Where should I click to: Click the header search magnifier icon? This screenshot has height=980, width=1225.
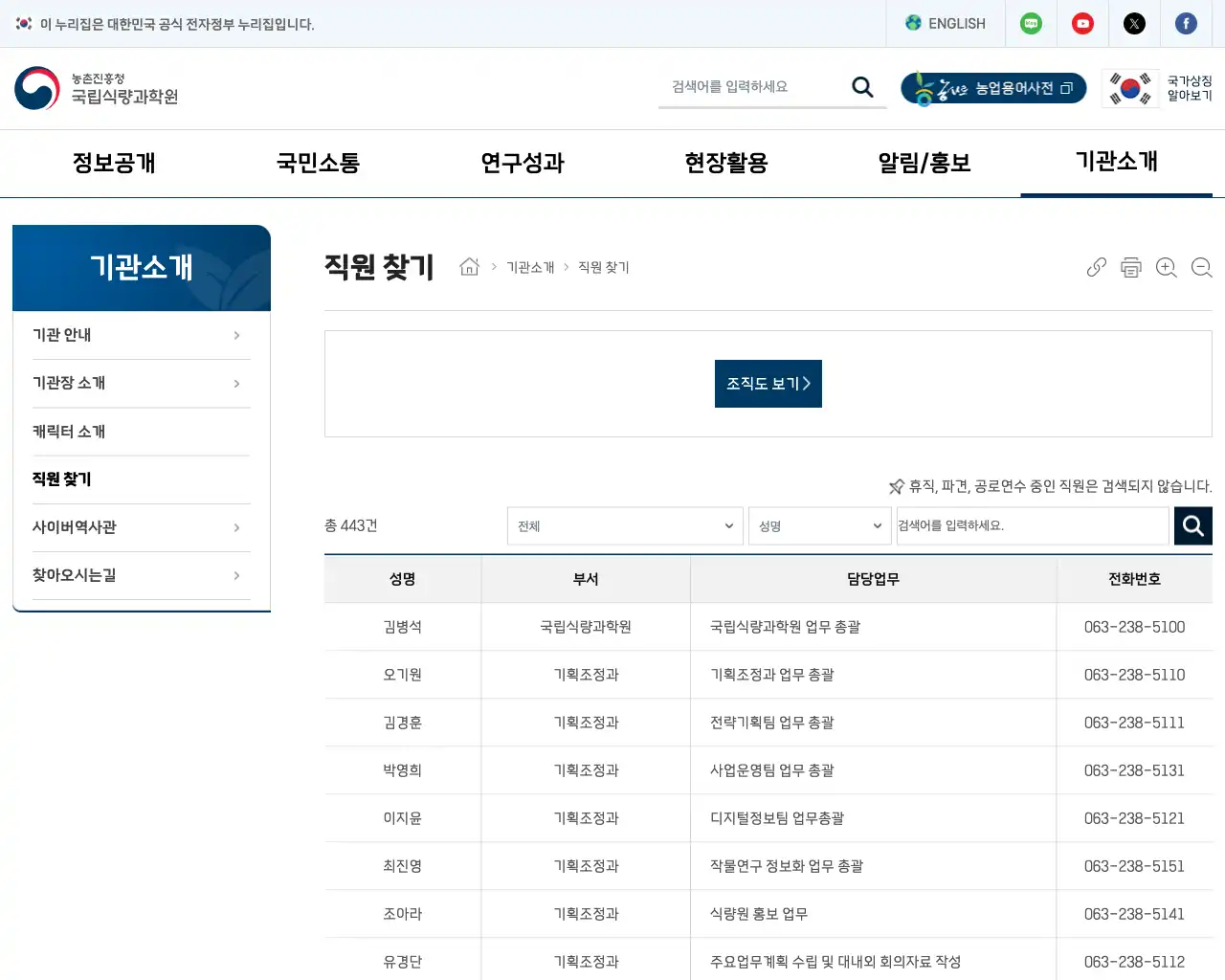click(x=862, y=86)
